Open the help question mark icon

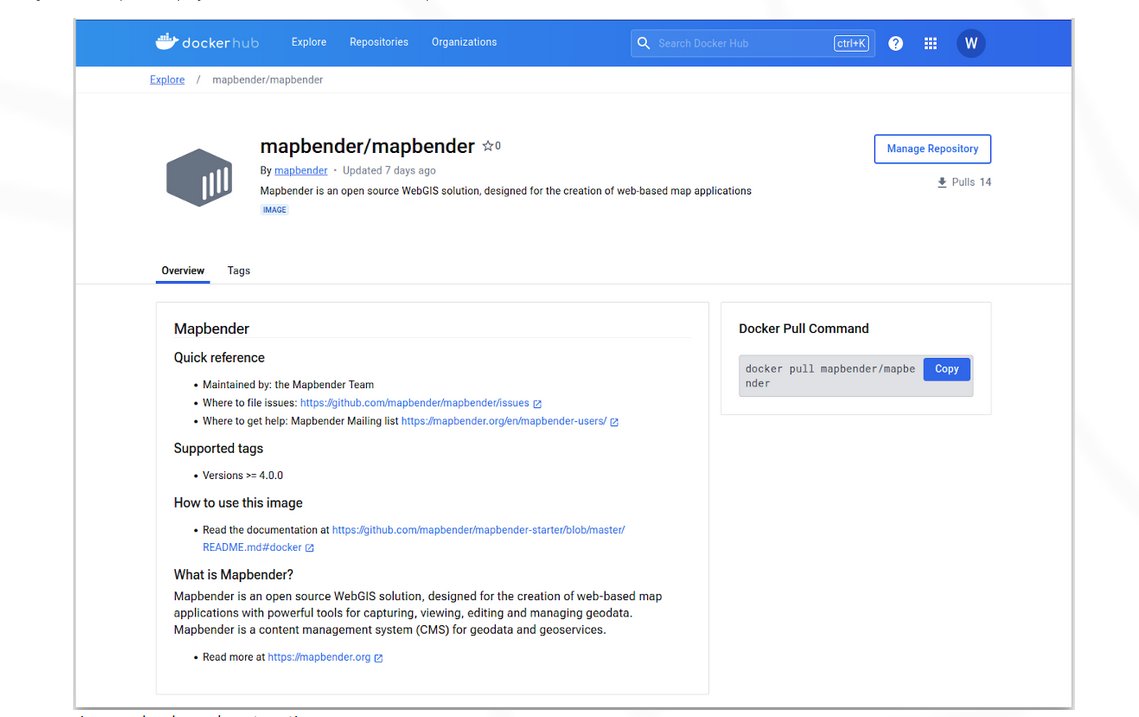[x=896, y=44]
